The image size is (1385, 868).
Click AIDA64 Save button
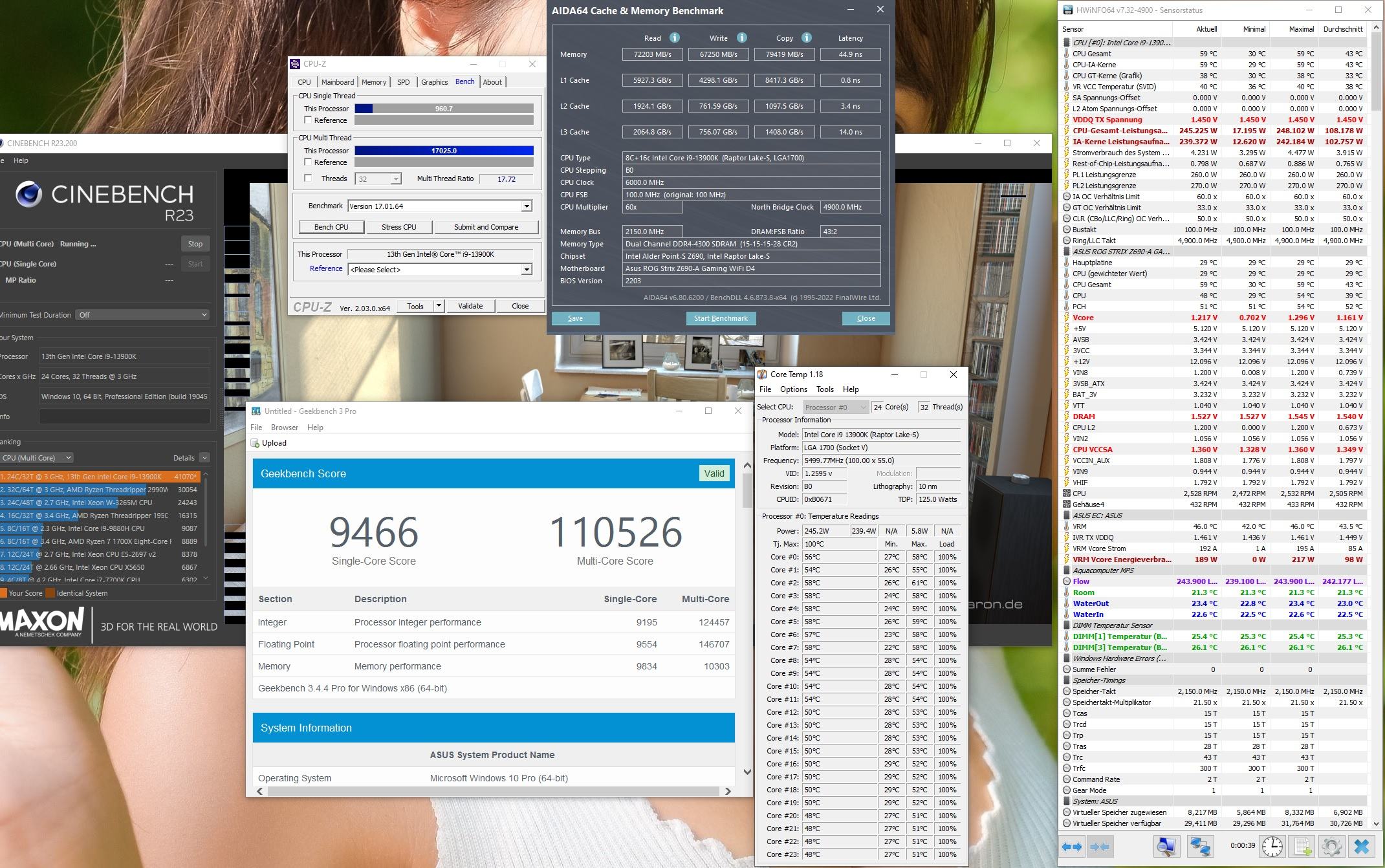[x=575, y=318]
